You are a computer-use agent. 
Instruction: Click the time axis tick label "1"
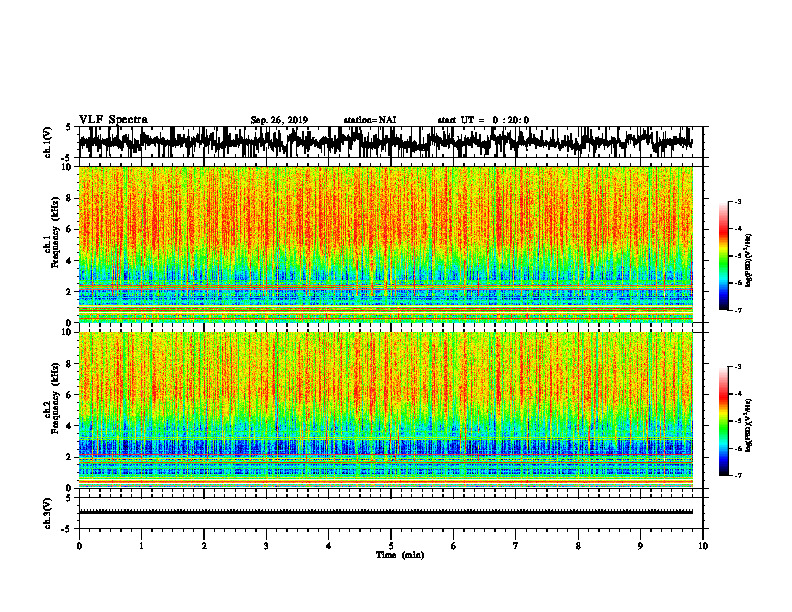(141, 546)
